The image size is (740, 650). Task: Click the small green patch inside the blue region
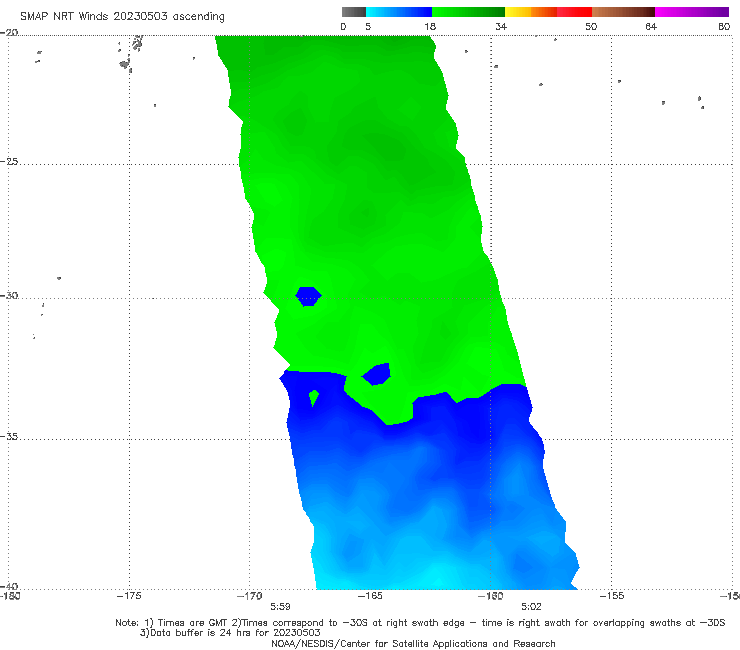(314, 397)
